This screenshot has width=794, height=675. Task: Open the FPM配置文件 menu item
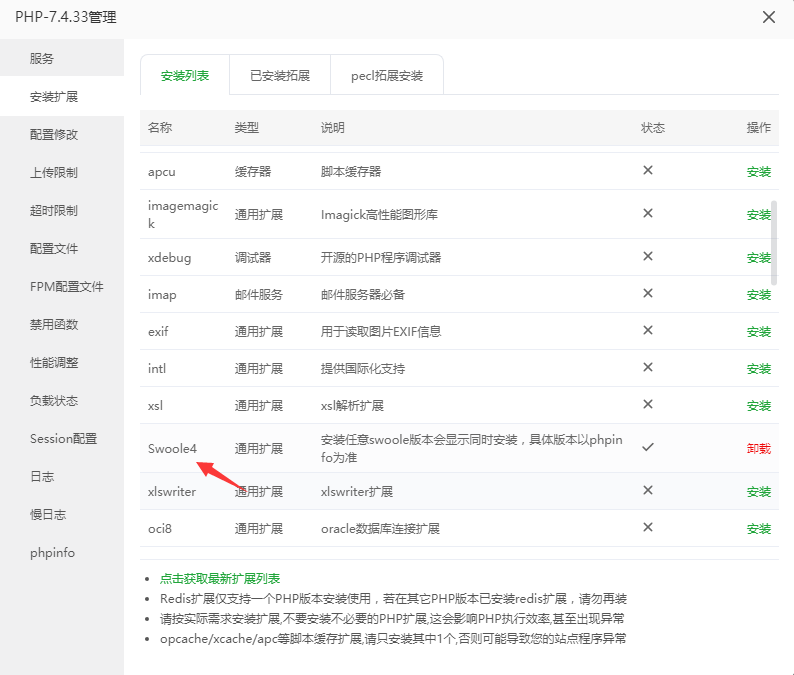[x=67, y=287]
